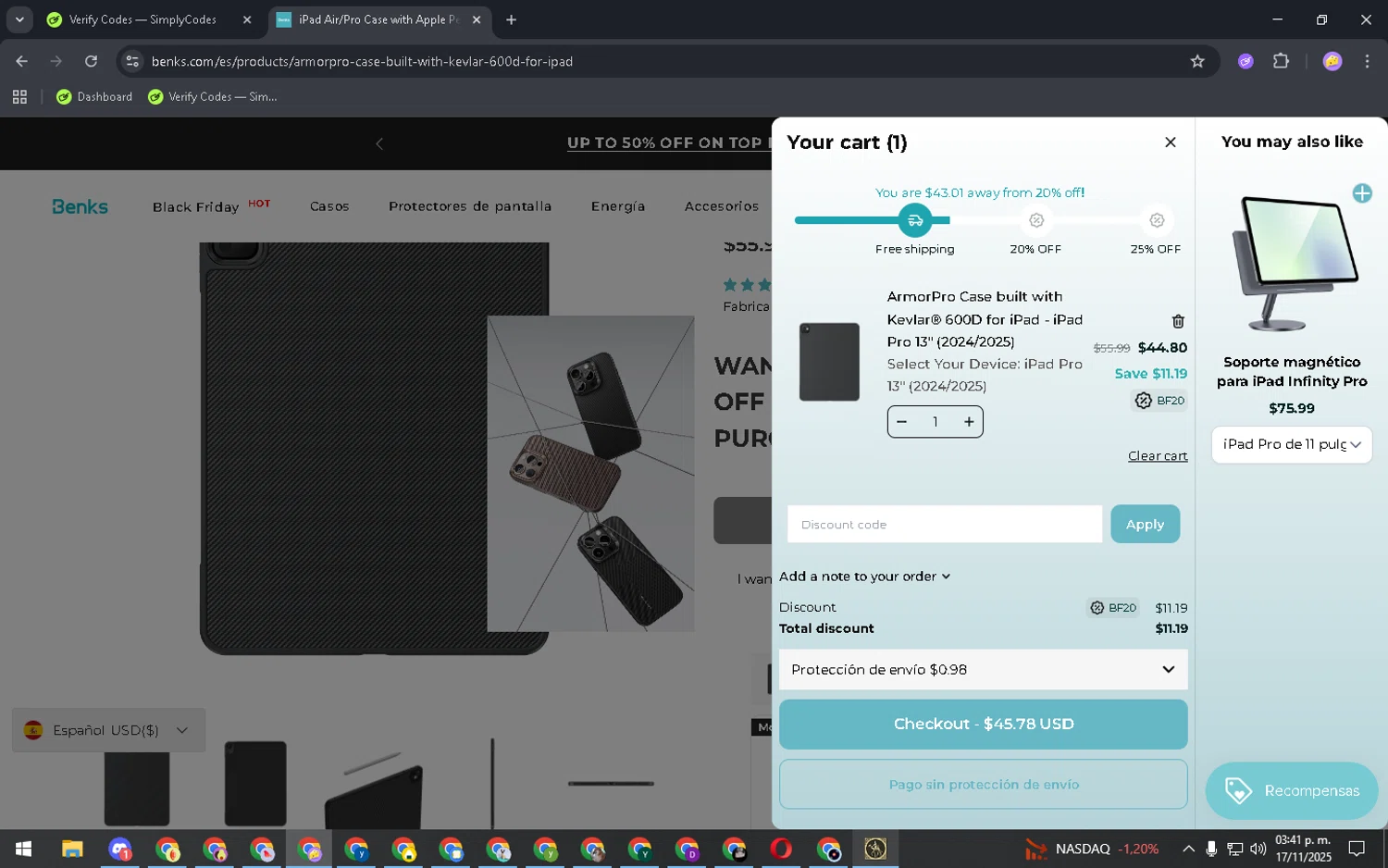Viewport: 1388px width, 868px height.
Task: Click the 20% OFF progress milestone icon
Action: (x=1036, y=220)
